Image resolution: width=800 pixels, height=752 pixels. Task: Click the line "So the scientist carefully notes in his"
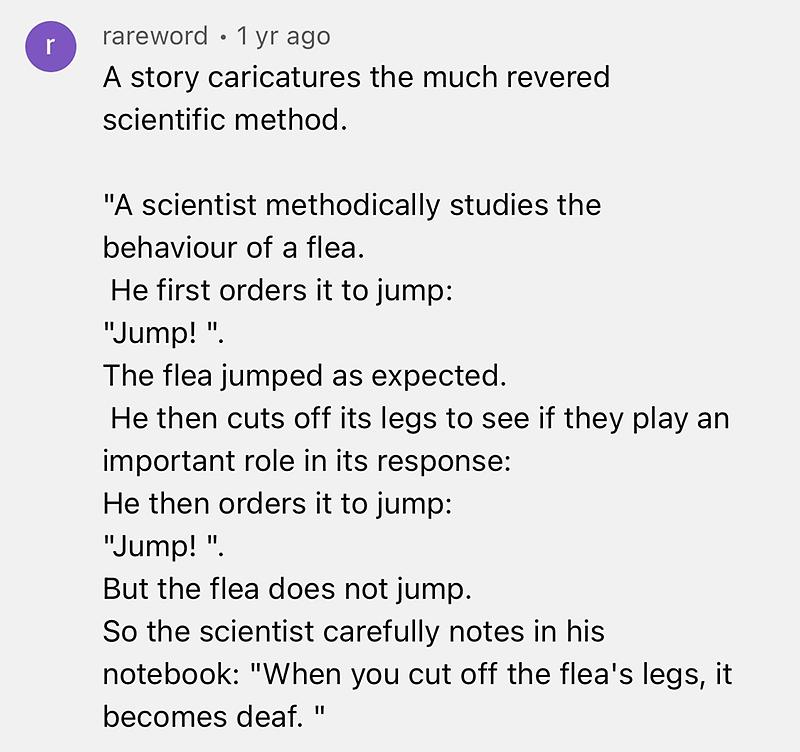tap(353, 632)
